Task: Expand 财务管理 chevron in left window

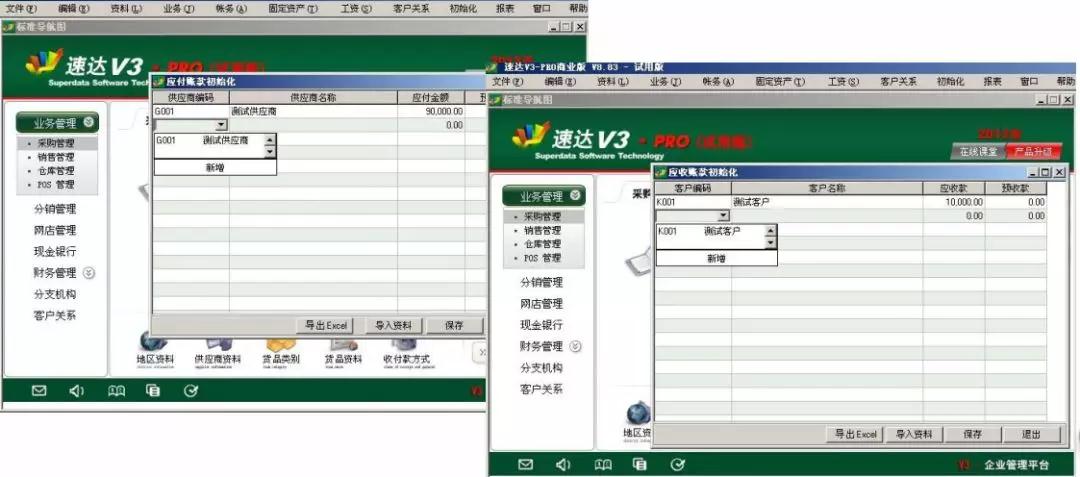Action: coord(89,273)
